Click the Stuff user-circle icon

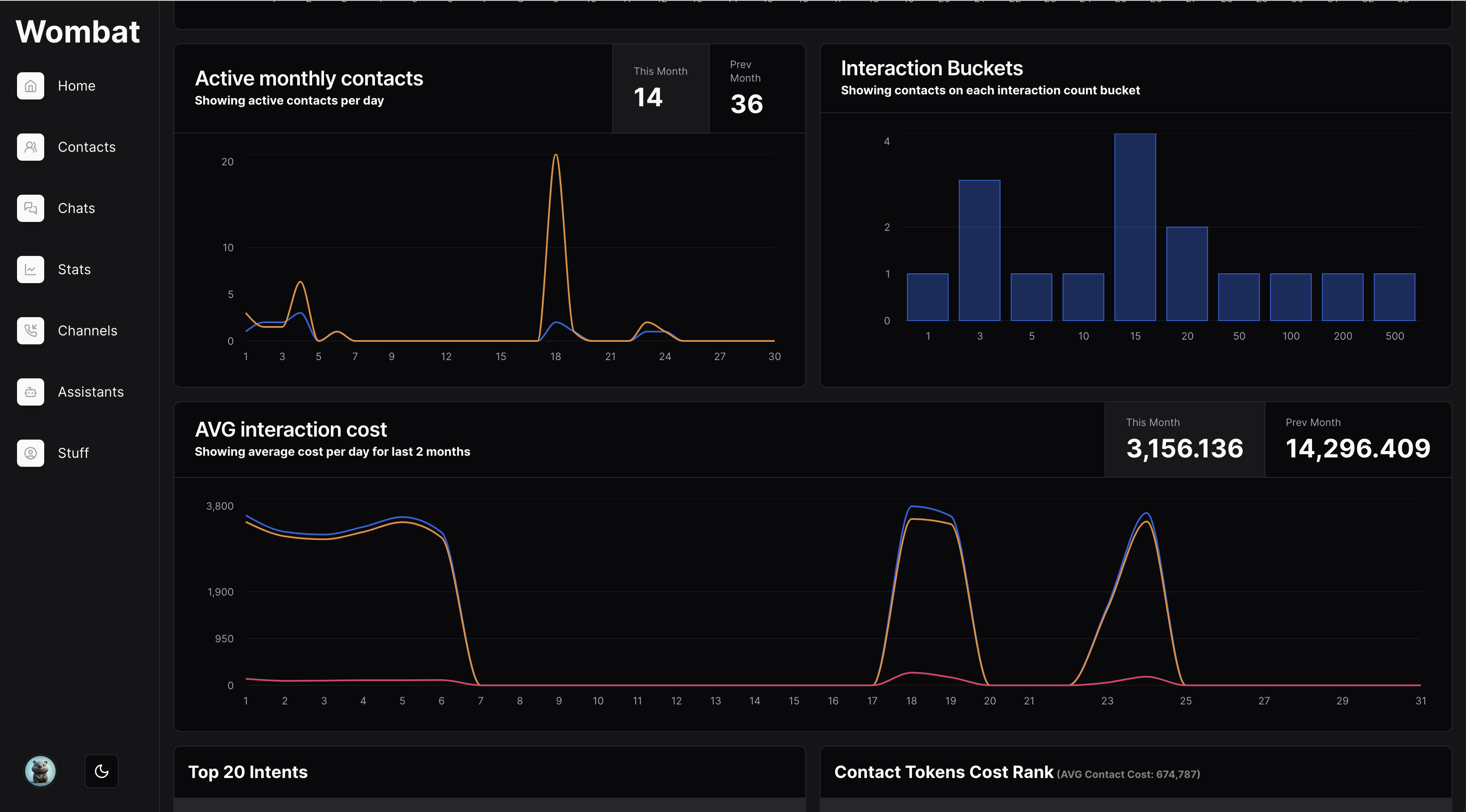[30, 453]
